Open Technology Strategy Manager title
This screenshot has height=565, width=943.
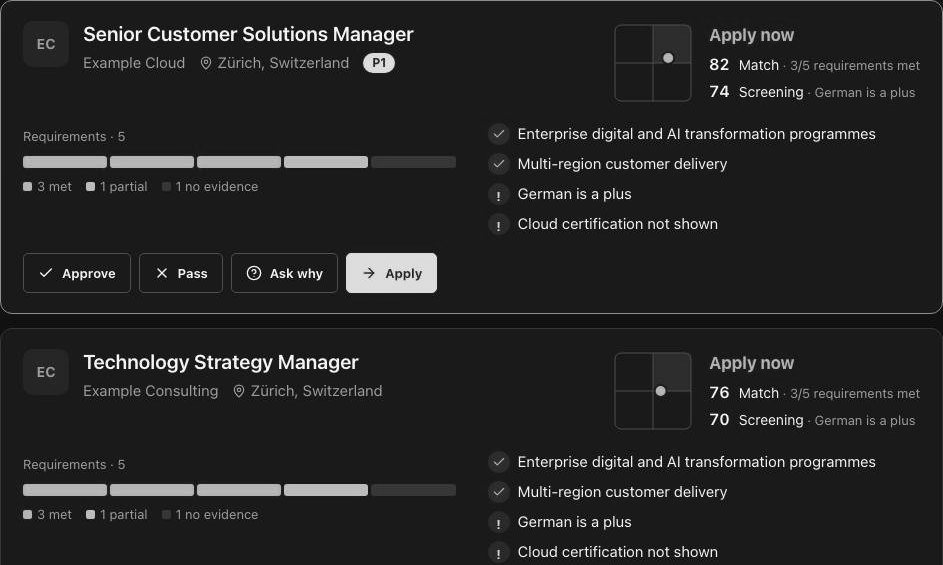(221, 362)
